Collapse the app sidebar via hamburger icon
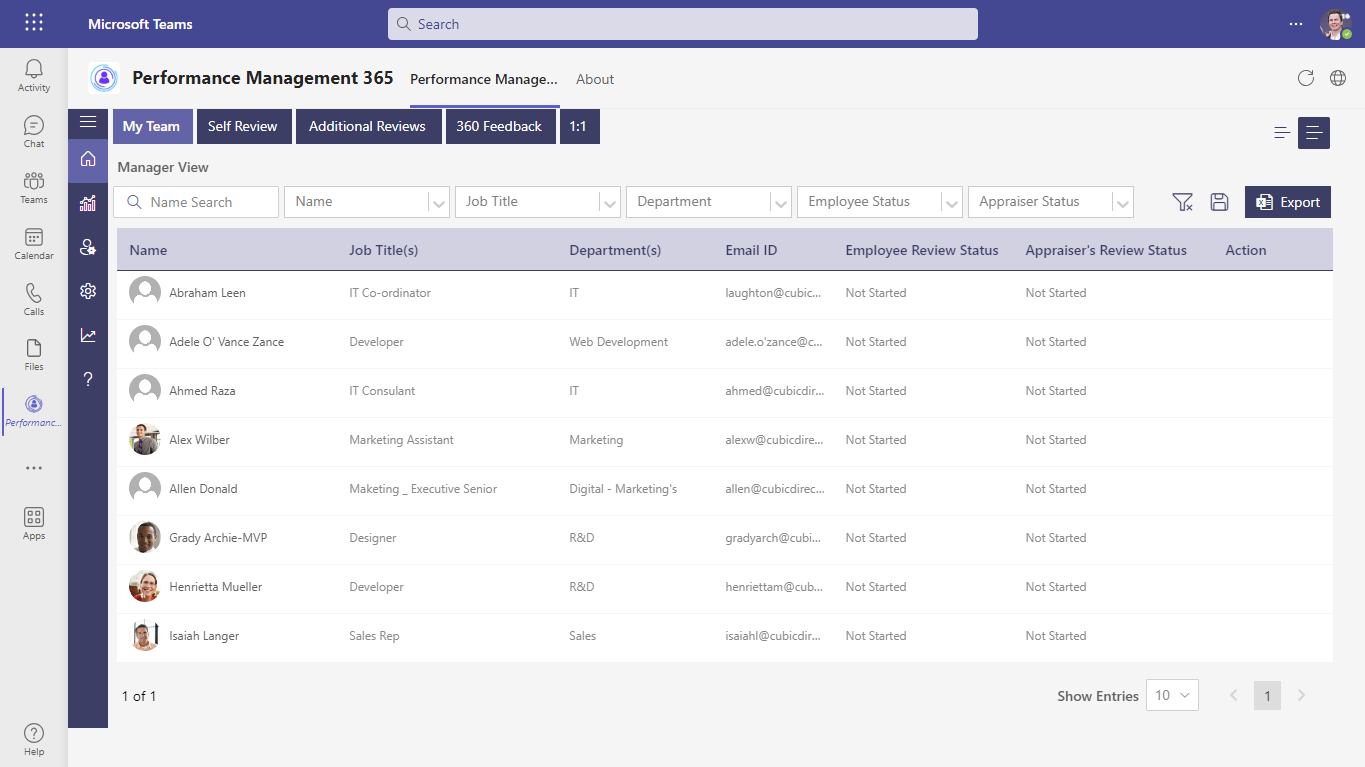This screenshot has height=767, width=1365. [x=87, y=122]
